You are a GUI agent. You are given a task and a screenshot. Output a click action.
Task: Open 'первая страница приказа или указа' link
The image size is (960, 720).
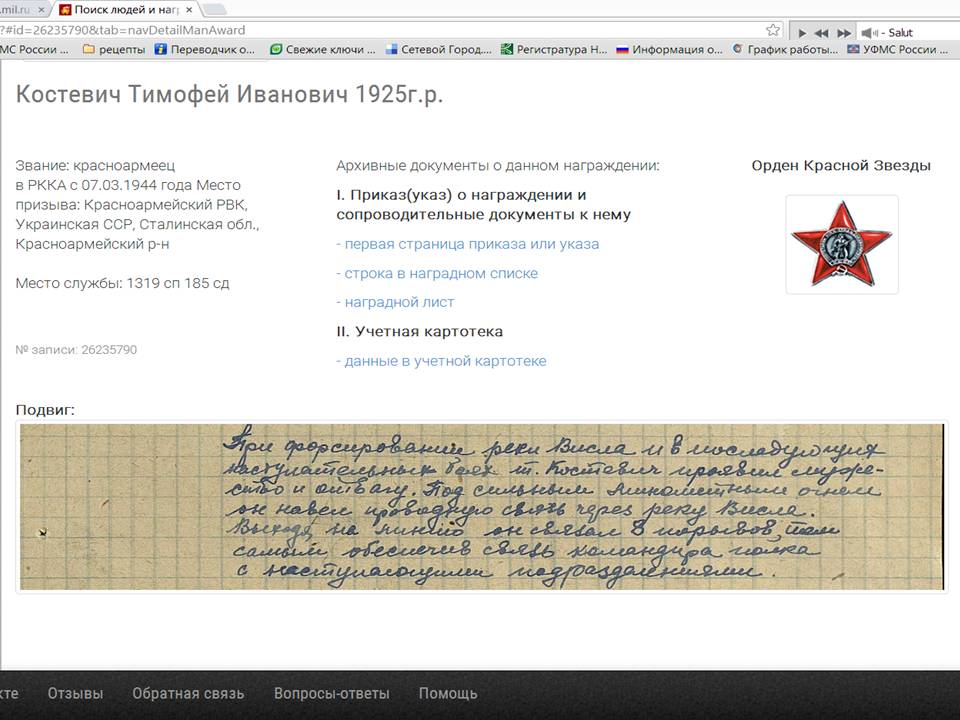point(468,244)
